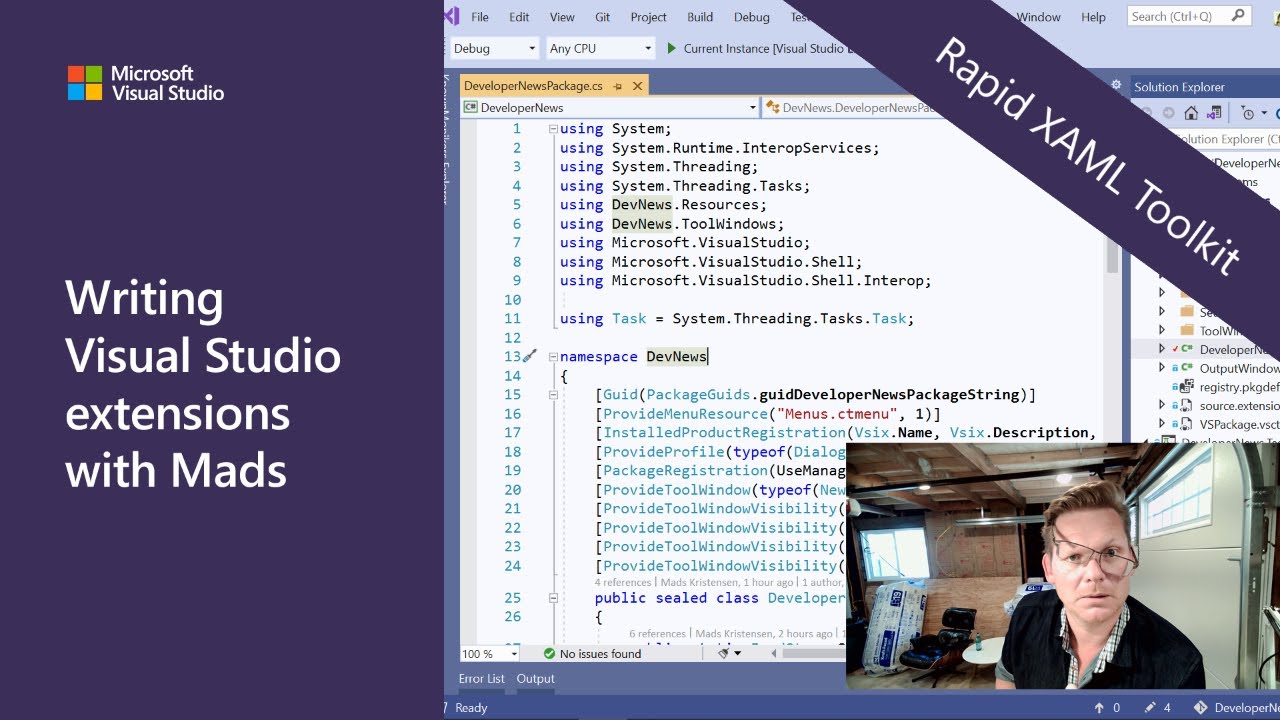1280x720 pixels.
Task: Open the View menu
Action: coord(562,17)
